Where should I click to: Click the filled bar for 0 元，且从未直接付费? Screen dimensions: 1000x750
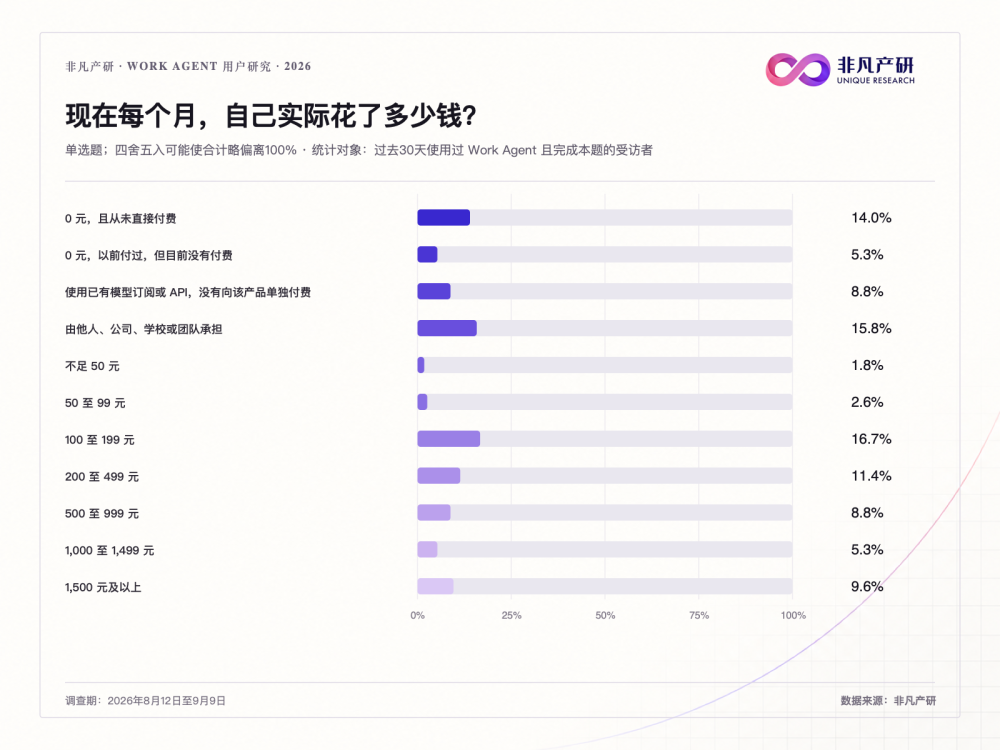[x=444, y=217]
